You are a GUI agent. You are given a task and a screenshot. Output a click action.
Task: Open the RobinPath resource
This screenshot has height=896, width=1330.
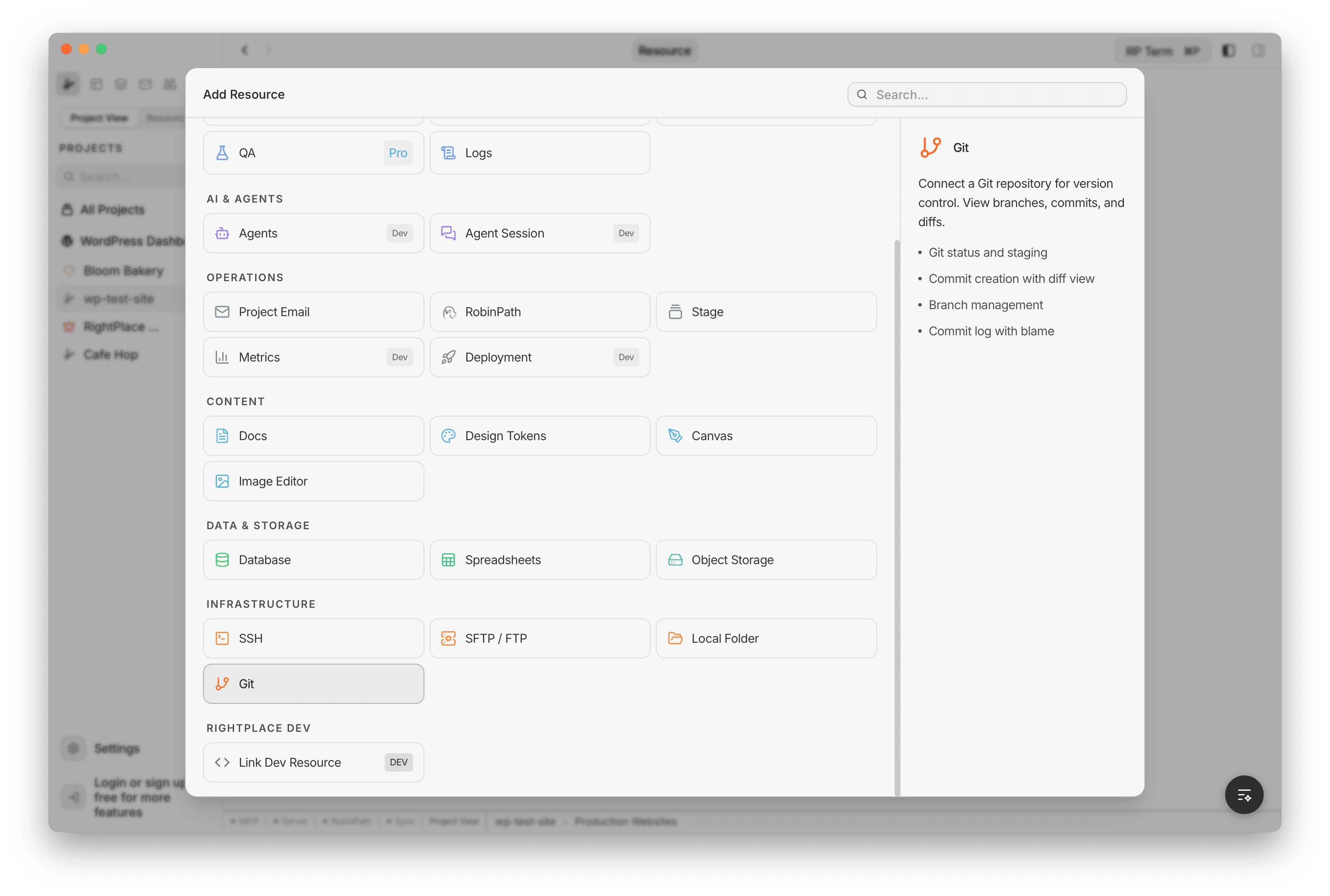click(x=539, y=311)
